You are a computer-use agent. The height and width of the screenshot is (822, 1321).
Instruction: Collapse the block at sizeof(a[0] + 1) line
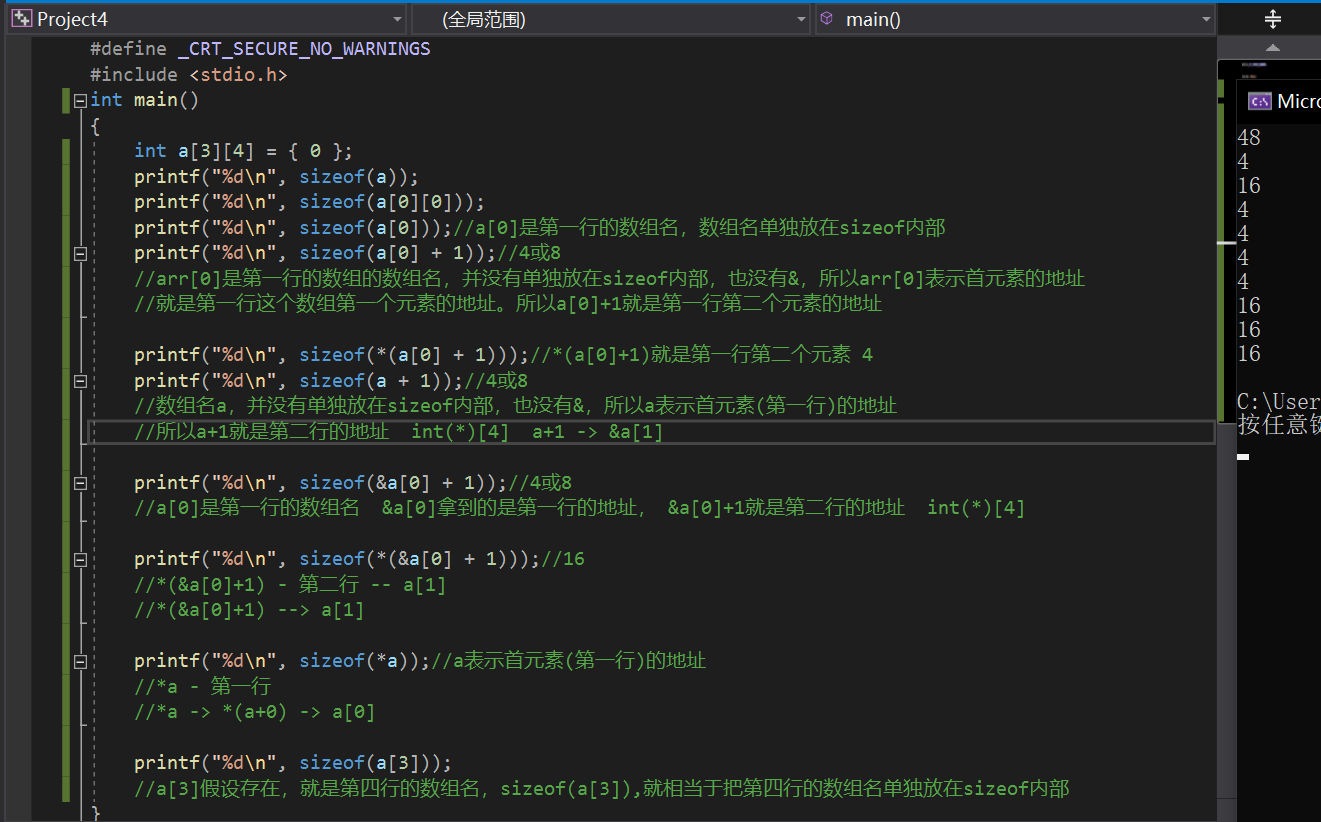(x=80, y=253)
